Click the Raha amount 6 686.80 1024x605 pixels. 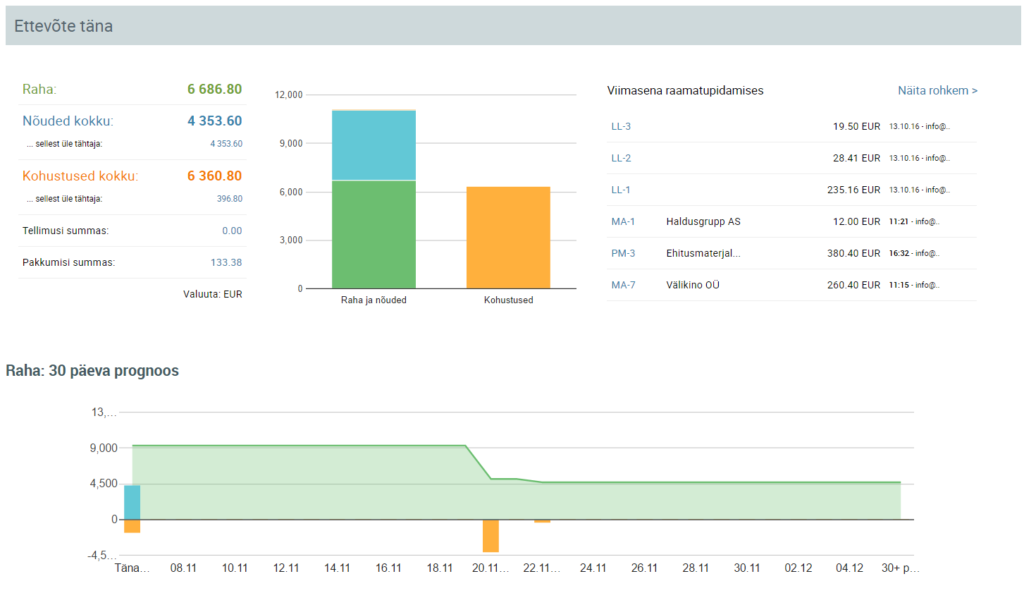[x=214, y=89]
